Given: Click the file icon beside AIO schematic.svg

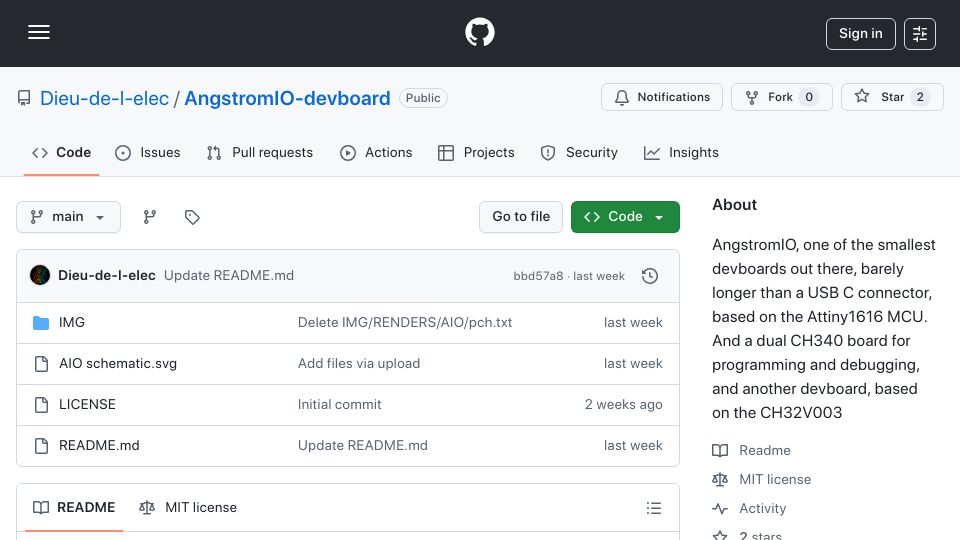Looking at the screenshot, I should point(41,364).
